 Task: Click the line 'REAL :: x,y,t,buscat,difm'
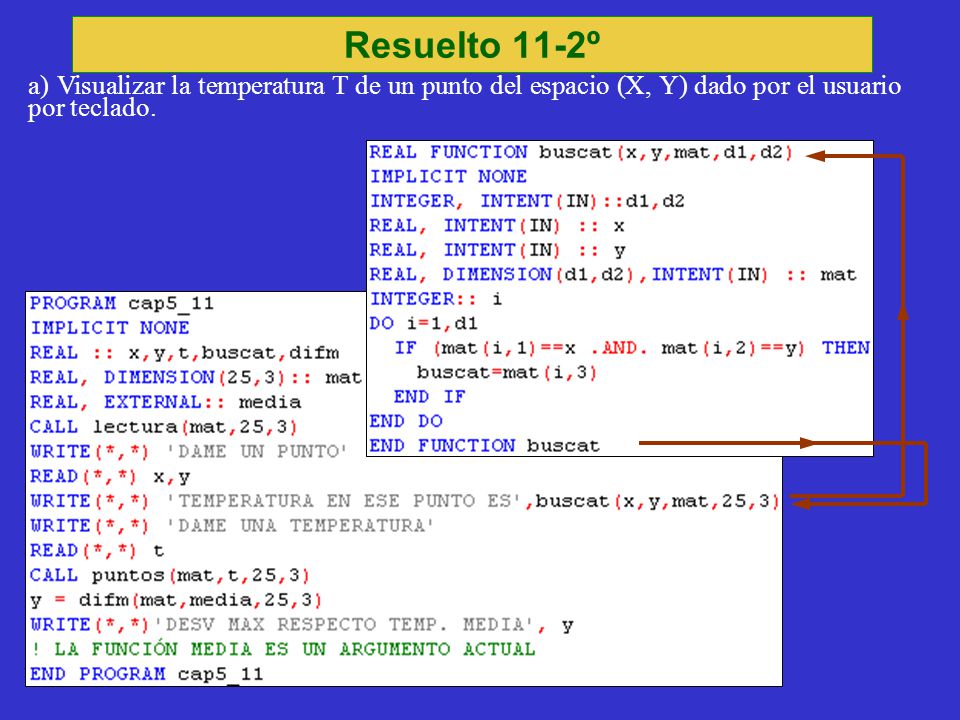[184, 353]
